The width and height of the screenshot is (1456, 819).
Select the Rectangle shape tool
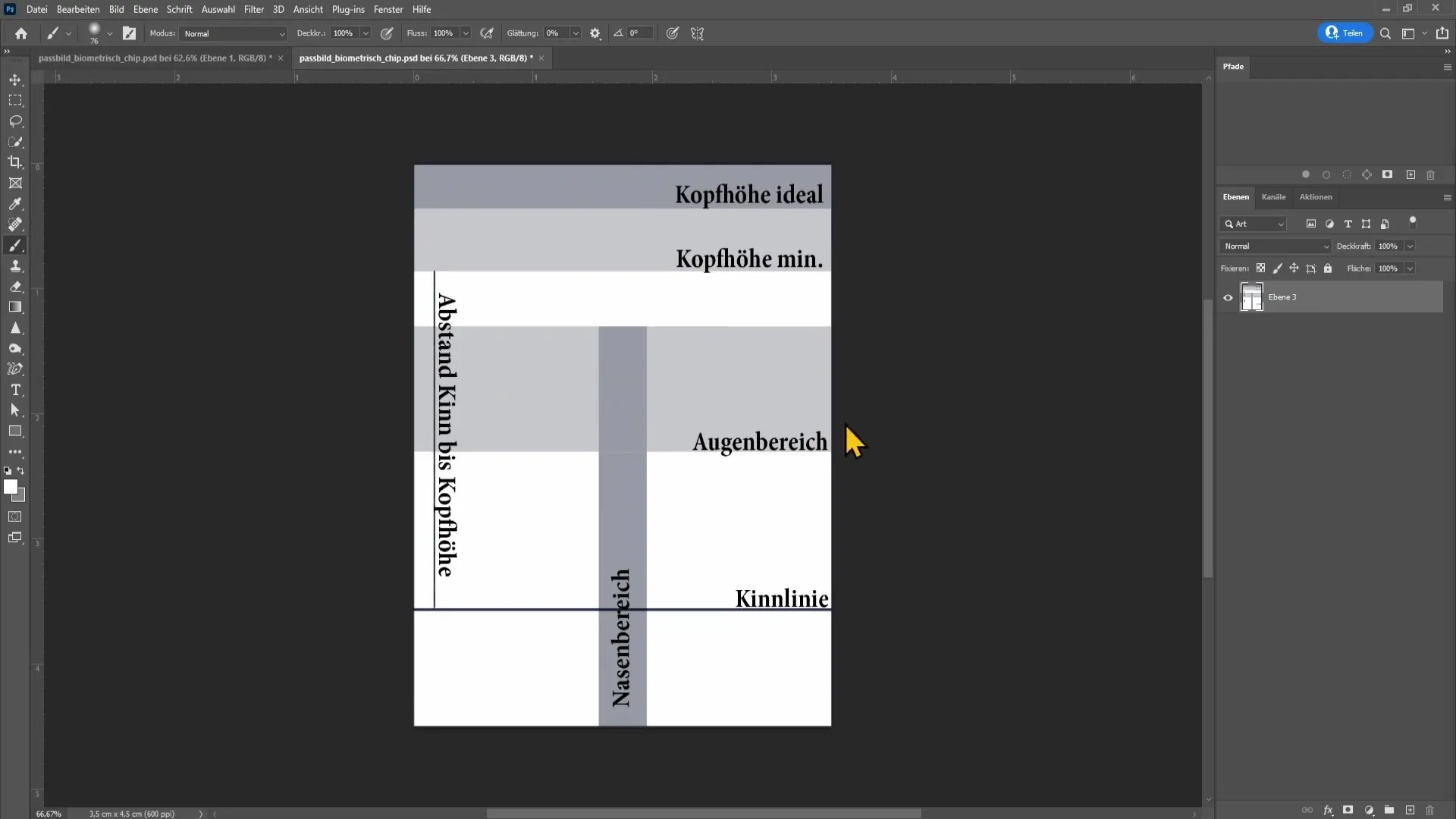click(15, 431)
